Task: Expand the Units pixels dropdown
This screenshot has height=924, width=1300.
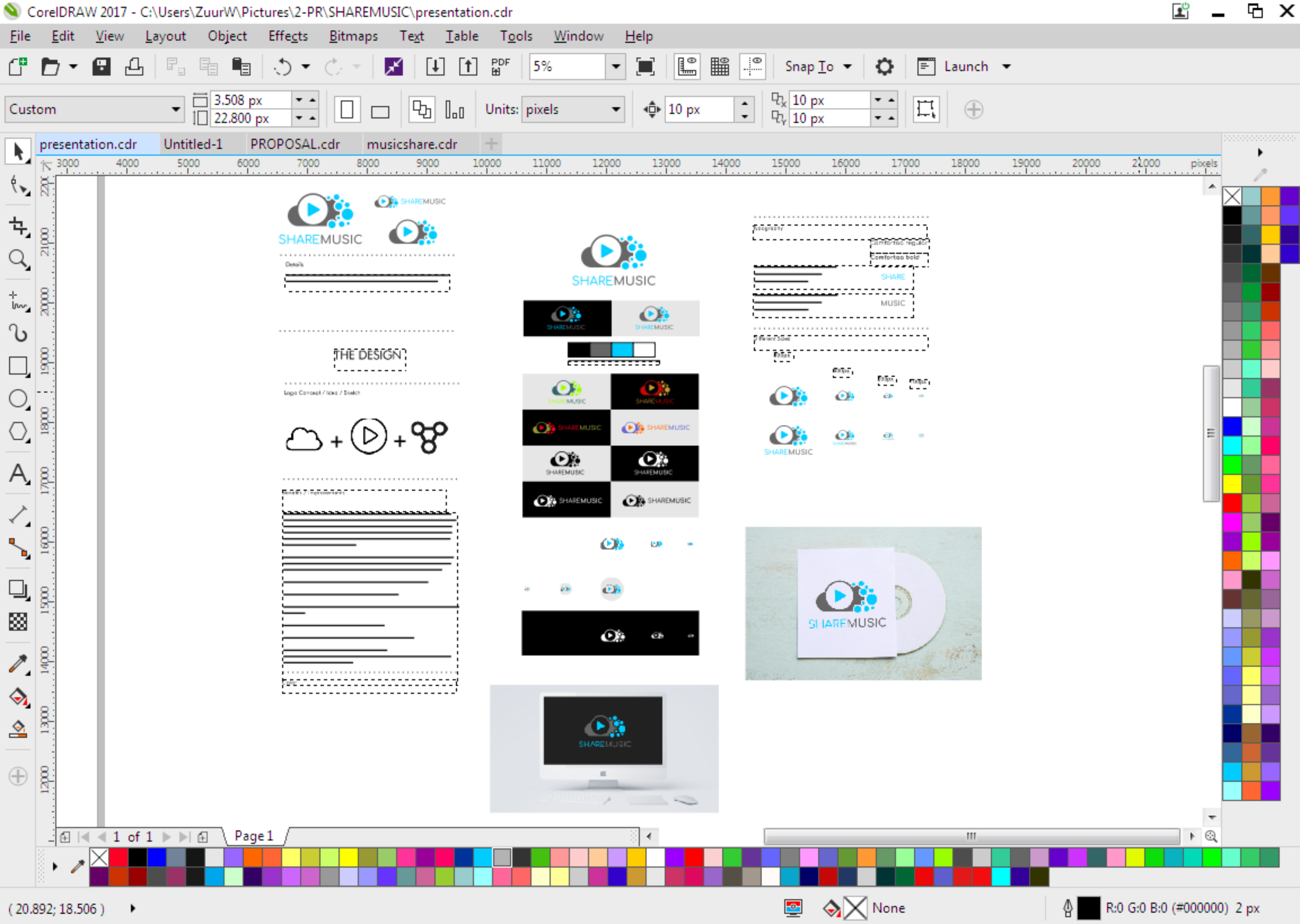Action: coord(616,109)
